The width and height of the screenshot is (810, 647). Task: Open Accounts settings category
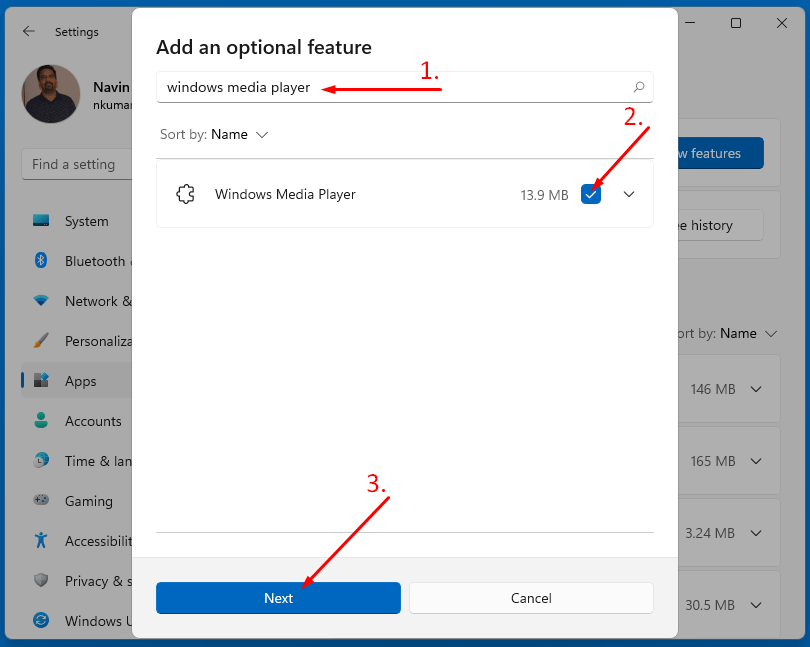pos(76,421)
